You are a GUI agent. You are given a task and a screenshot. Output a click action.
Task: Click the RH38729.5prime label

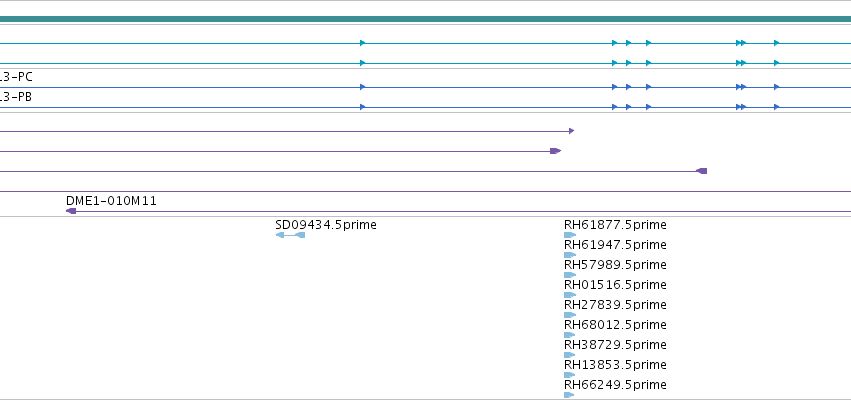[x=615, y=345]
